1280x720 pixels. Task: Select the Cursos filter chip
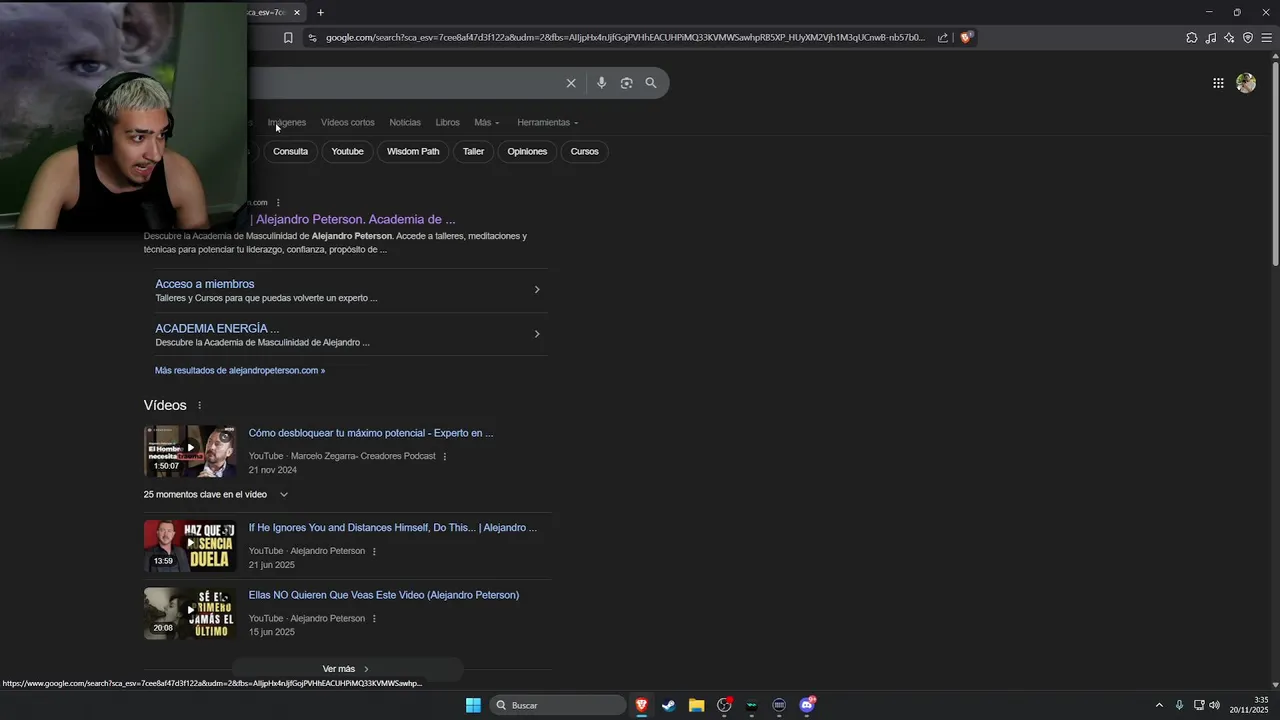584,151
